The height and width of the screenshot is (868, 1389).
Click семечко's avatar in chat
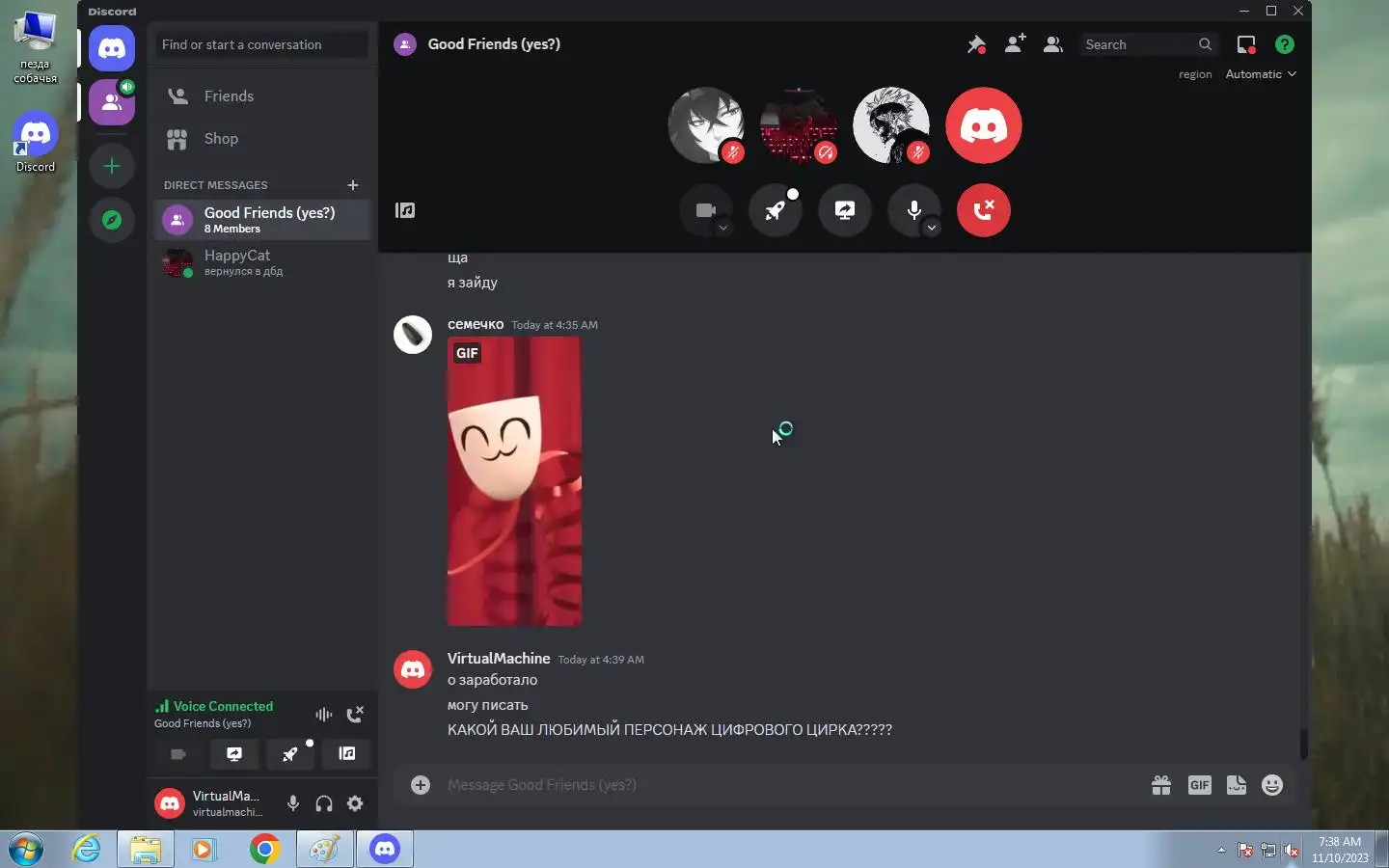413,335
